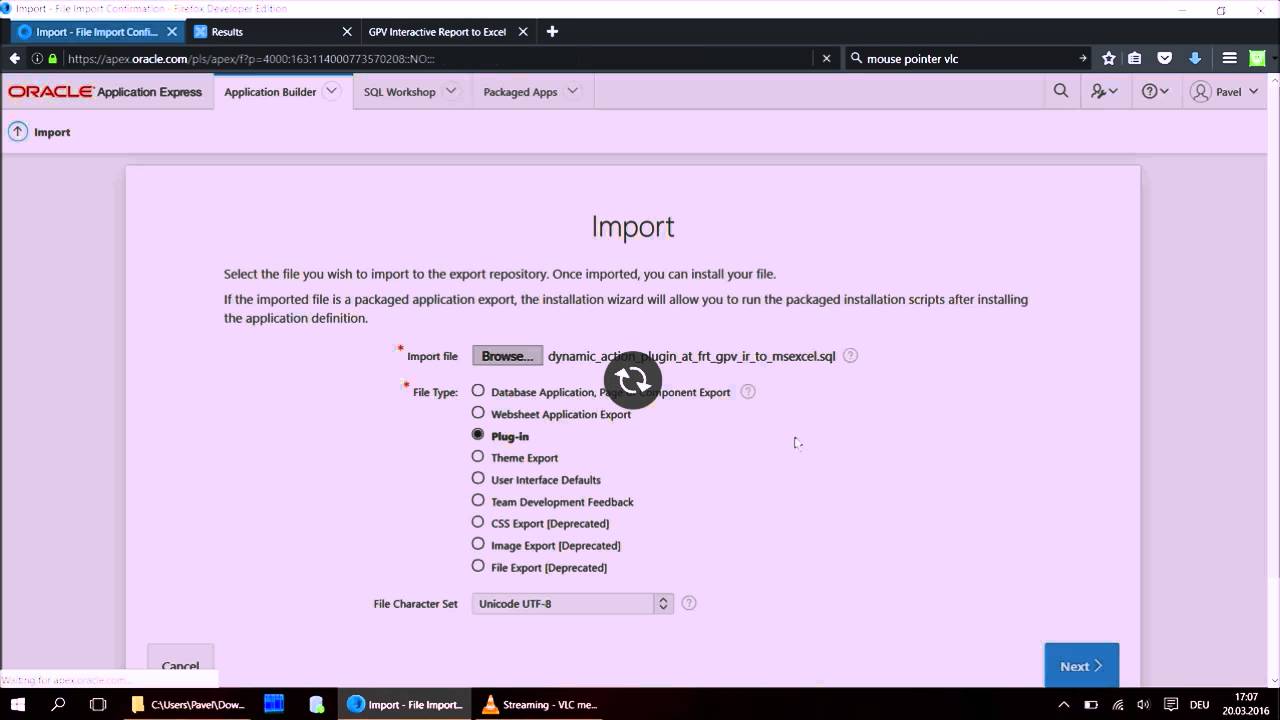The width and height of the screenshot is (1280, 720).
Task: Open the Help question-mark menu
Action: (x=1155, y=91)
